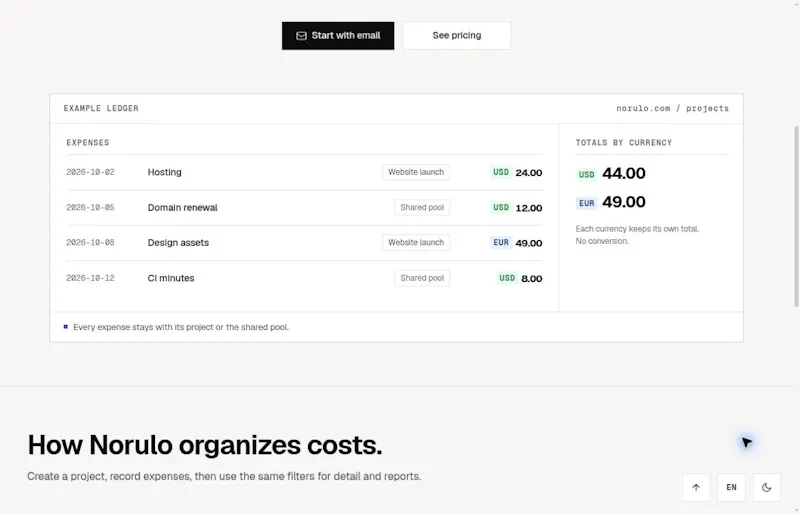The width and height of the screenshot is (800, 514).
Task: Toggle dark mode with the moon icon
Action: tap(766, 487)
